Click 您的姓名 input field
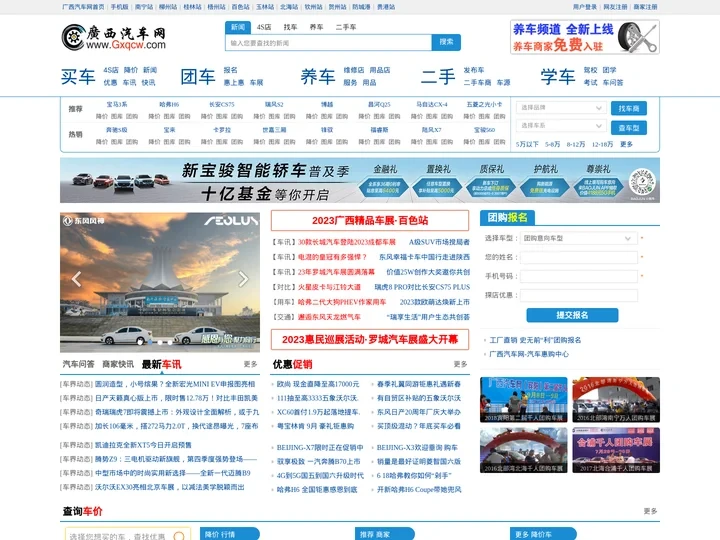This screenshot has height=540, width=720. pyautogui.click(x=579, y=257)
